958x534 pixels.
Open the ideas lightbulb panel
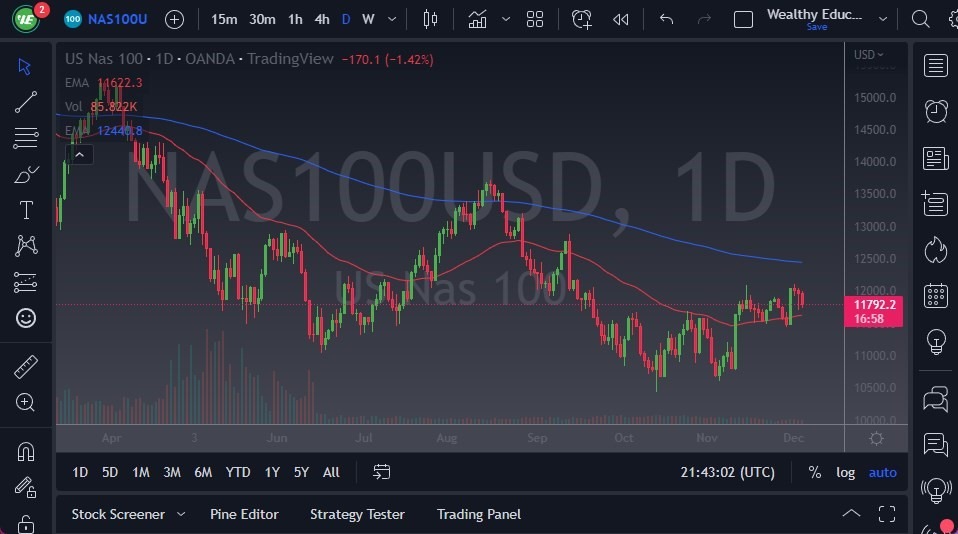click(935, 342)
